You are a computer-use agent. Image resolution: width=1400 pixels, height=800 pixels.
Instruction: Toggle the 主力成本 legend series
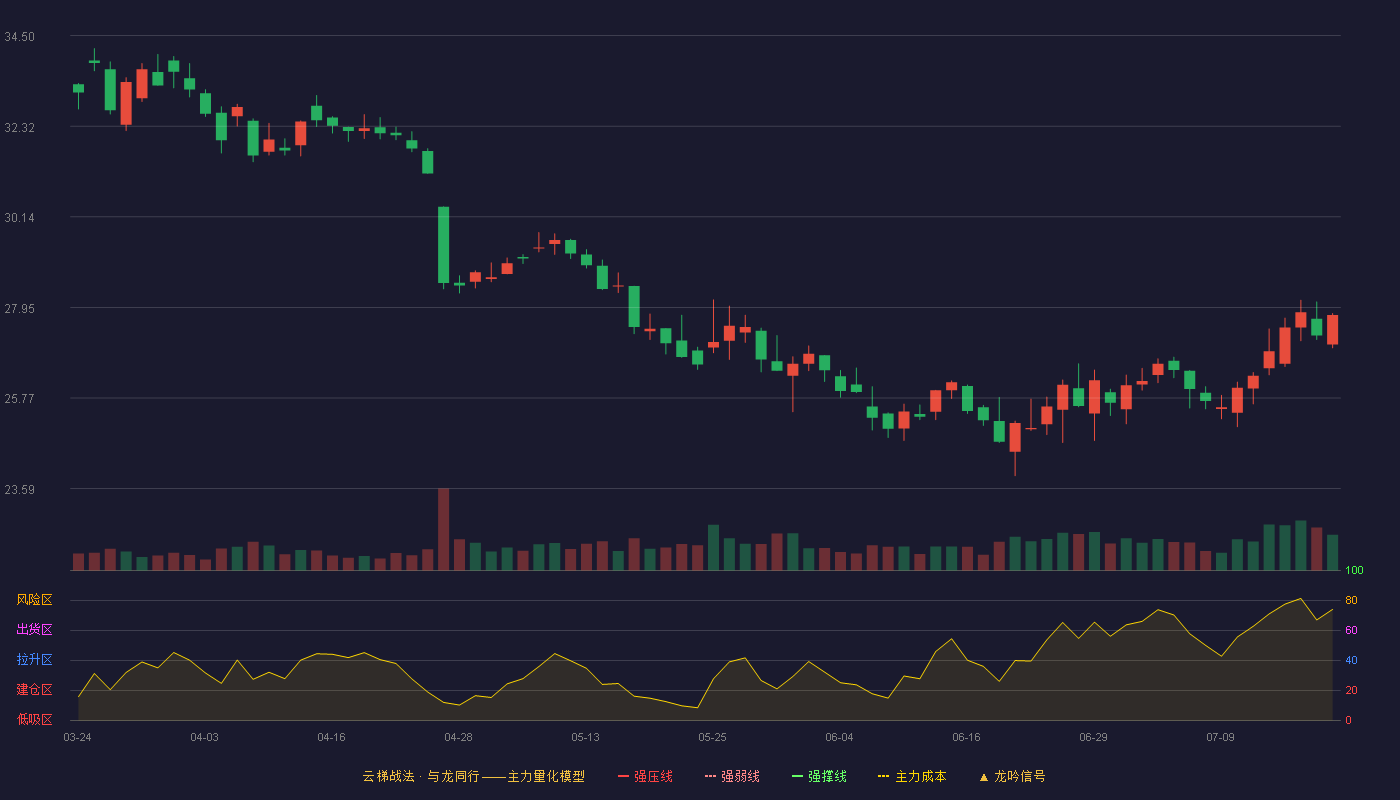click(913, 776)
